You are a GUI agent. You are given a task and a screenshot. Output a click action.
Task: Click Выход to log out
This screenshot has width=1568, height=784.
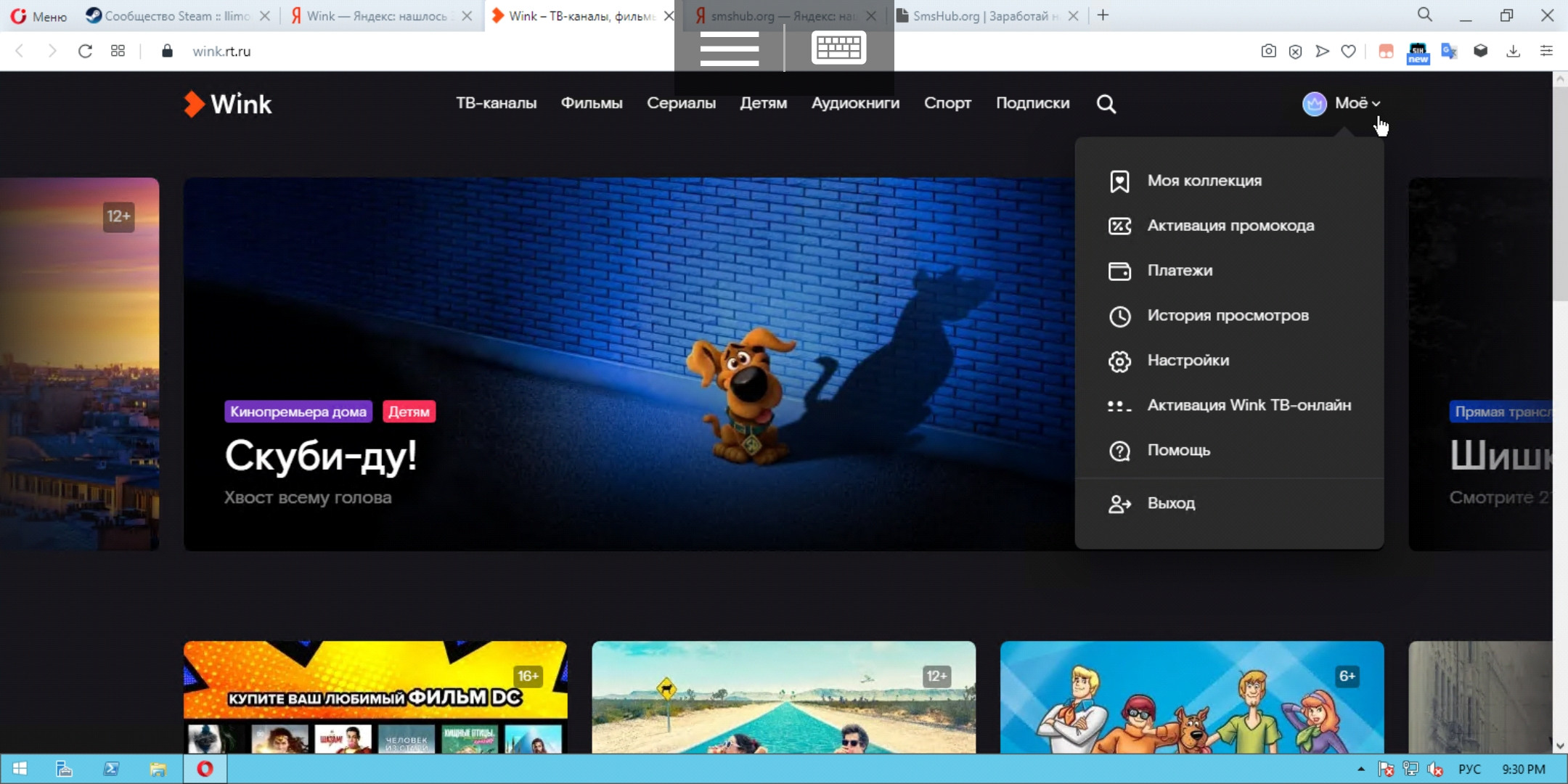tap(1171, 503)
